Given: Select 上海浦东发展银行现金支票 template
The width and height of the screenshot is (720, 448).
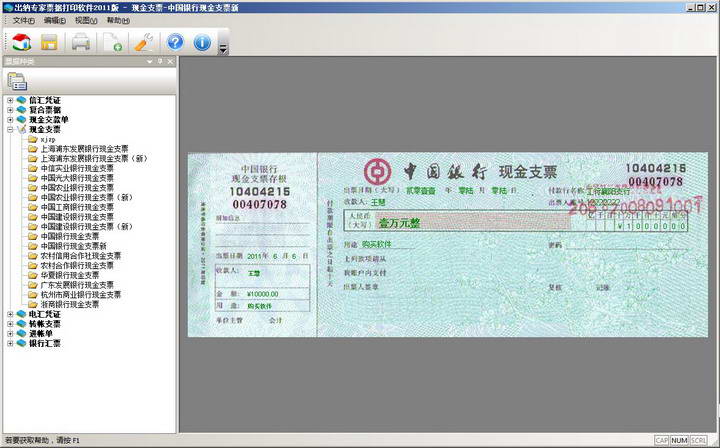Looking at the screenshot, I should click(84, 149).
